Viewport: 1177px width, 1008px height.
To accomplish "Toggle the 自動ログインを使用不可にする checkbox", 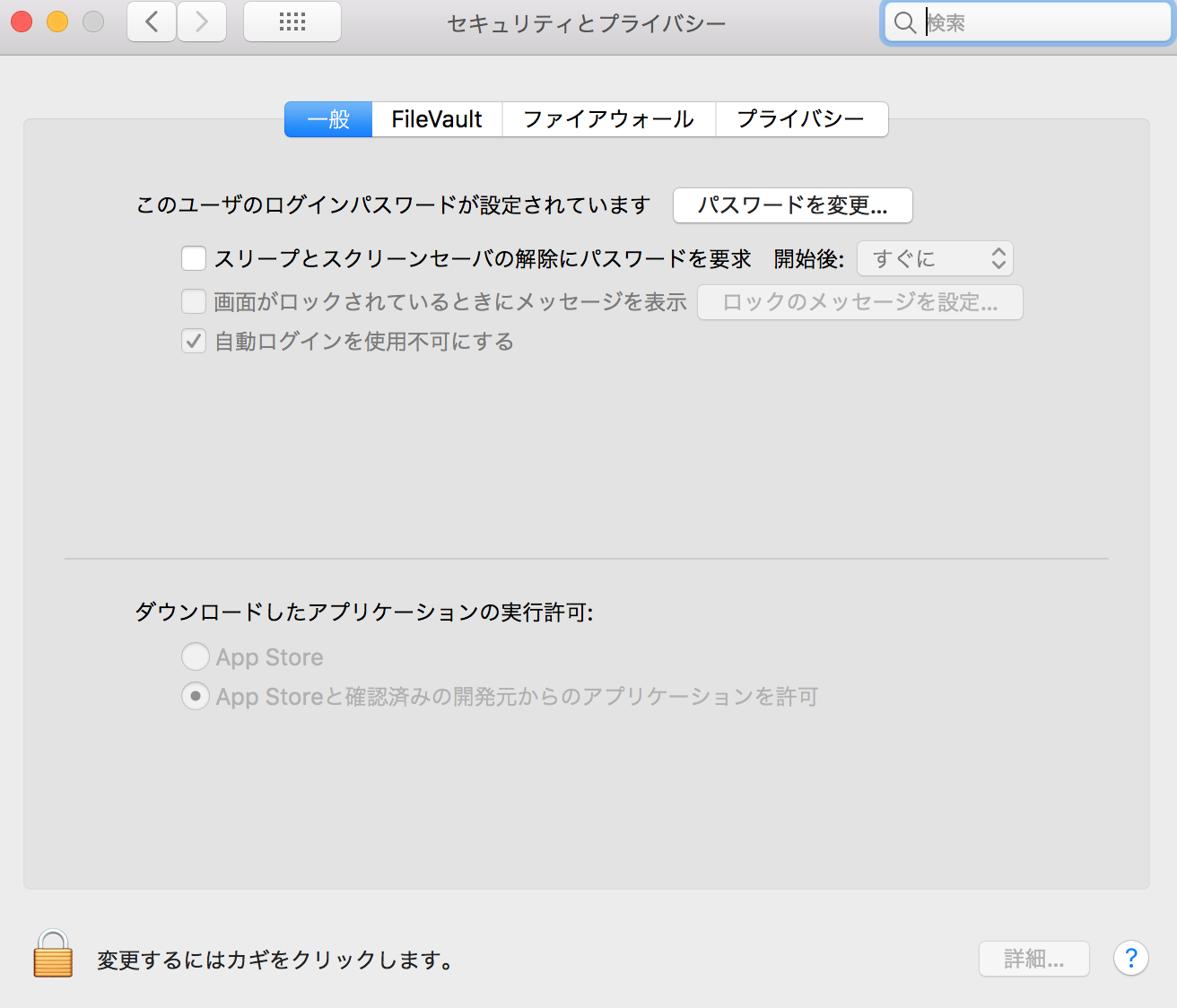I will point(194,342).
